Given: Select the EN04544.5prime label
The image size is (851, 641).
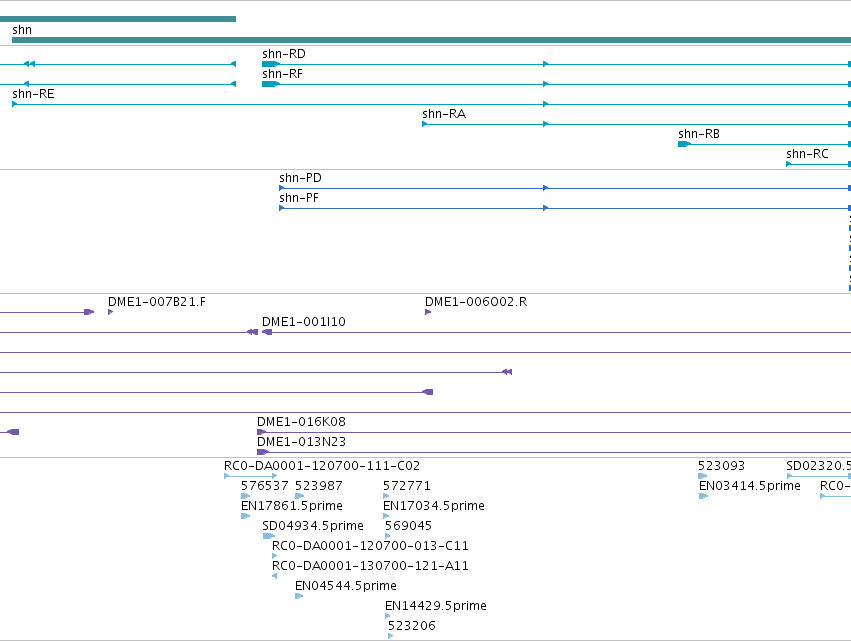Looking at the screenshot, I should 346,586.
